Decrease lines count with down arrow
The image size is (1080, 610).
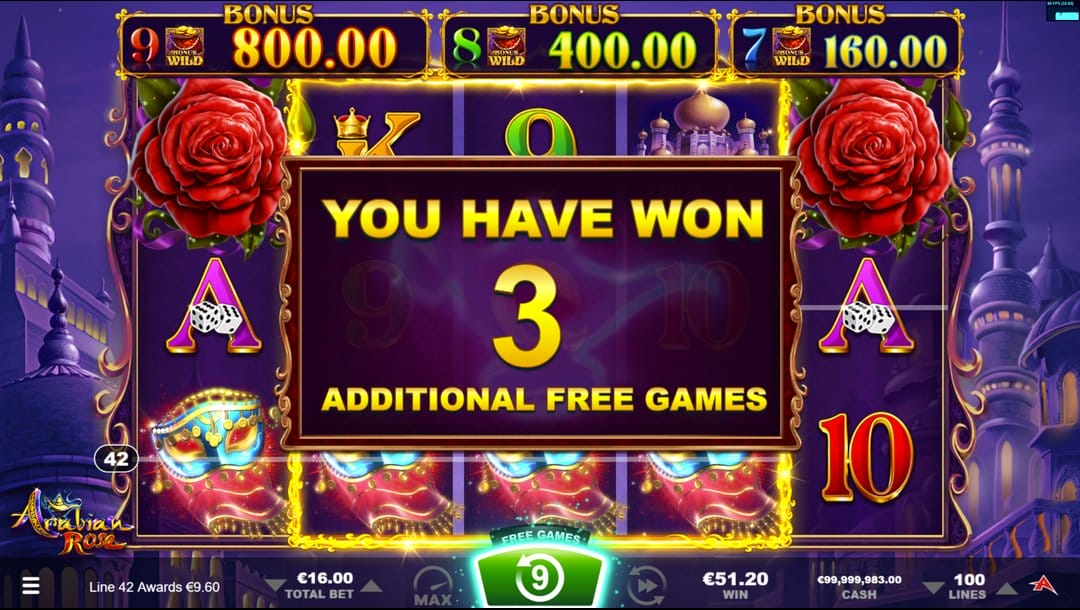coord(933,587)
